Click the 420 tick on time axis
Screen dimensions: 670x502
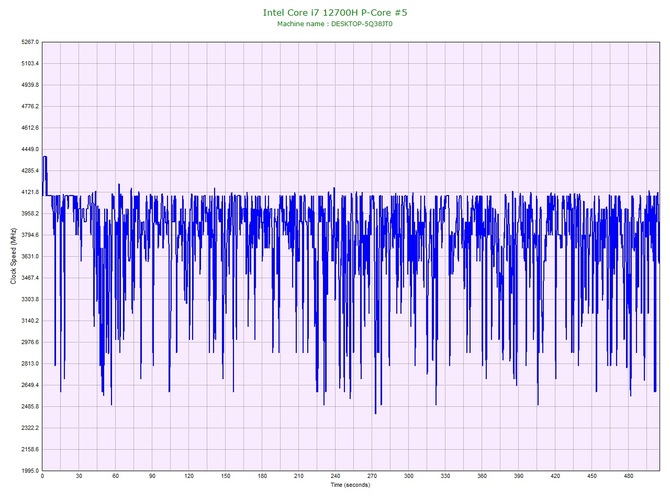555,476
